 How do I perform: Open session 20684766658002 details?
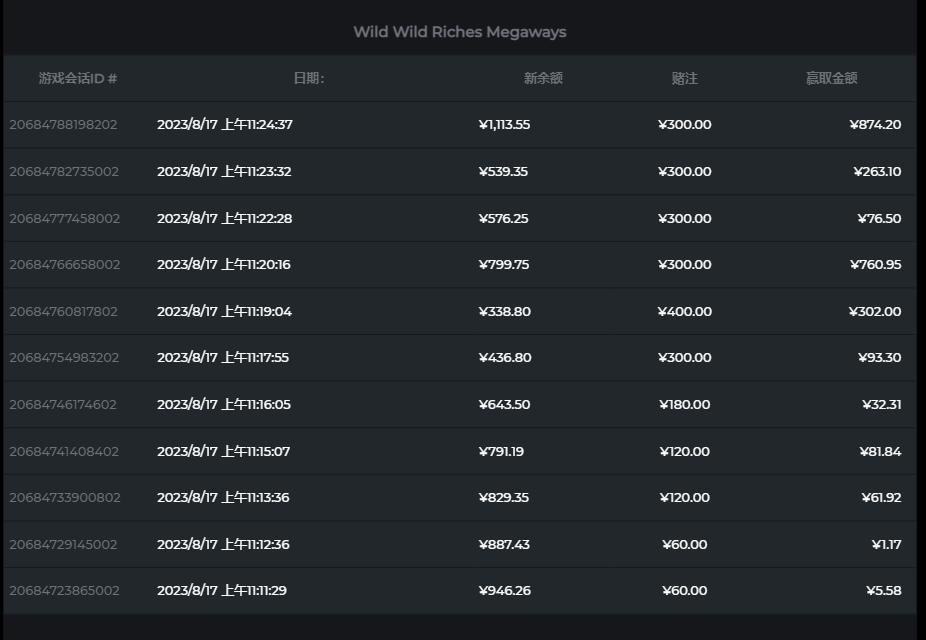[x=64, y=265]
